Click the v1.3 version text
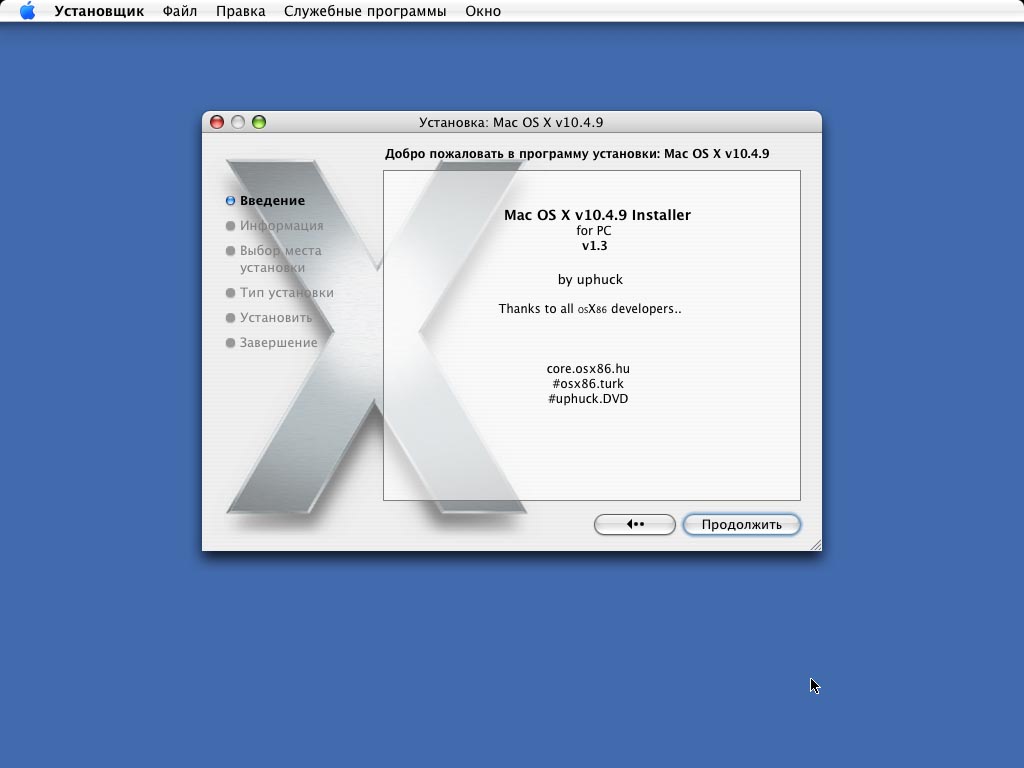The height and width of the screenshot is (768, 1024). pyautogui.click(x=594, y=246)
